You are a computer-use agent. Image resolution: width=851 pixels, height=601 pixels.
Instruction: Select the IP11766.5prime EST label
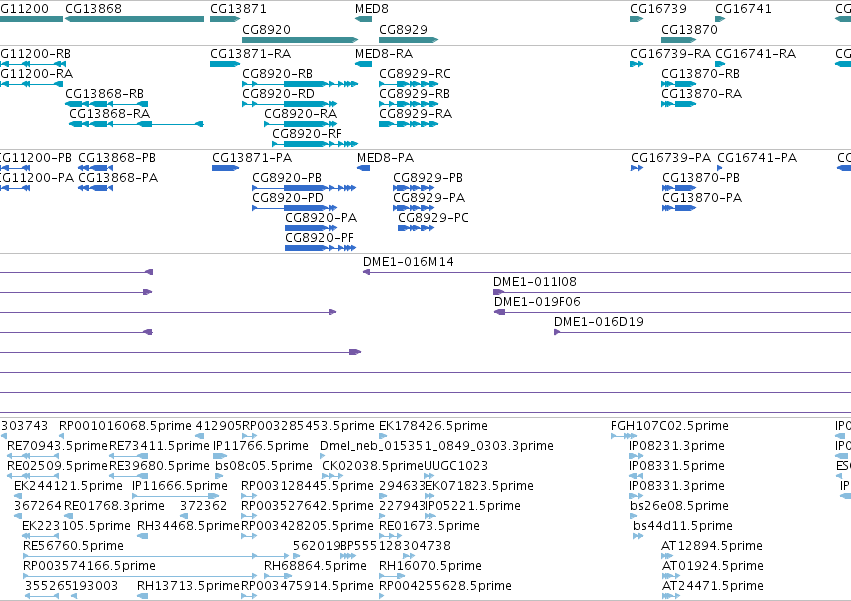(261, 446)
